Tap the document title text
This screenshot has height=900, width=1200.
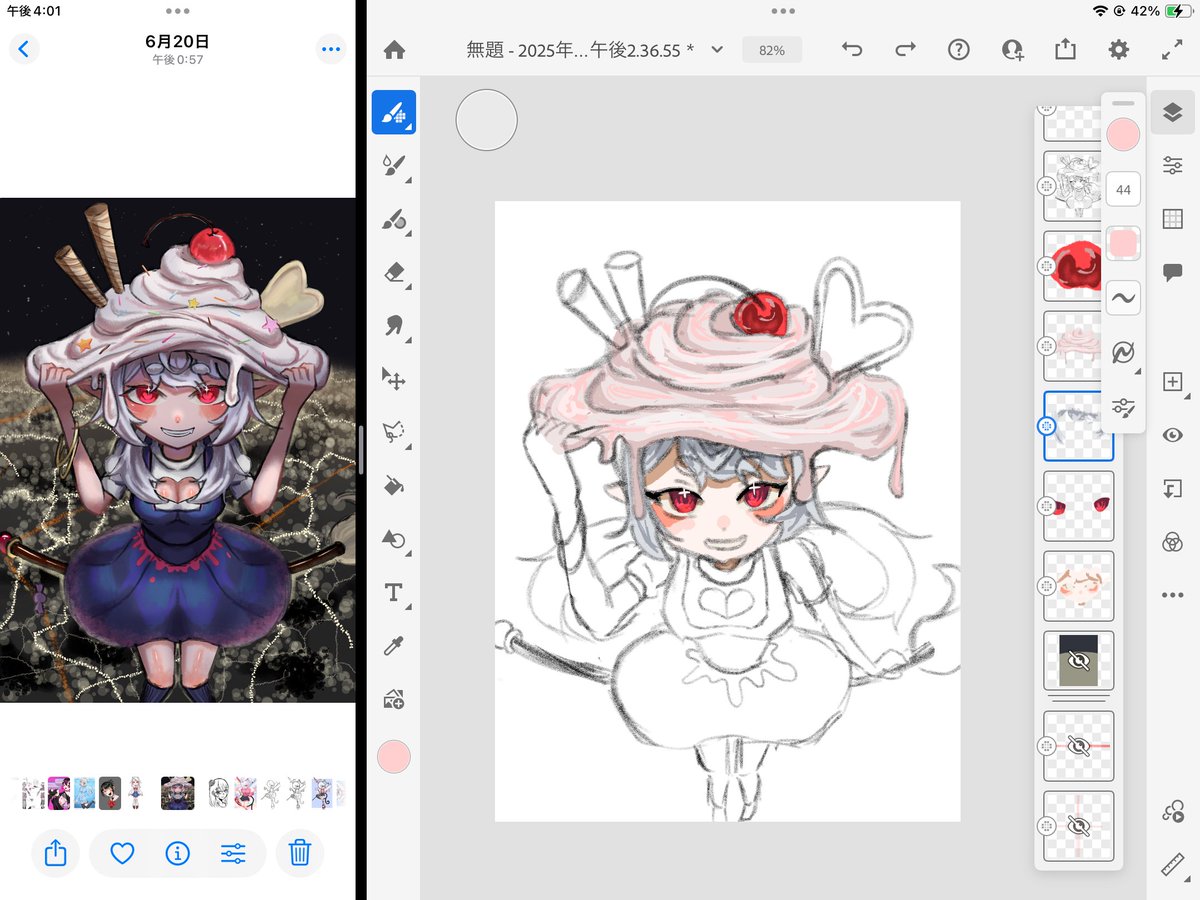coord(580,50)
